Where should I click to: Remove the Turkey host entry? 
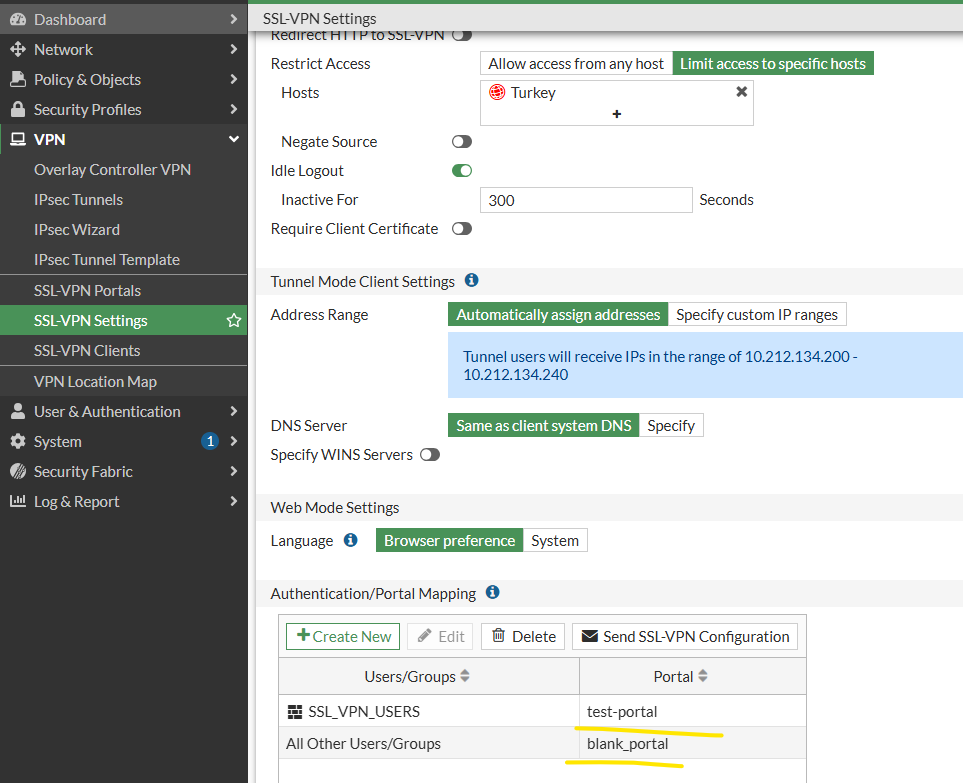(741, 92)
